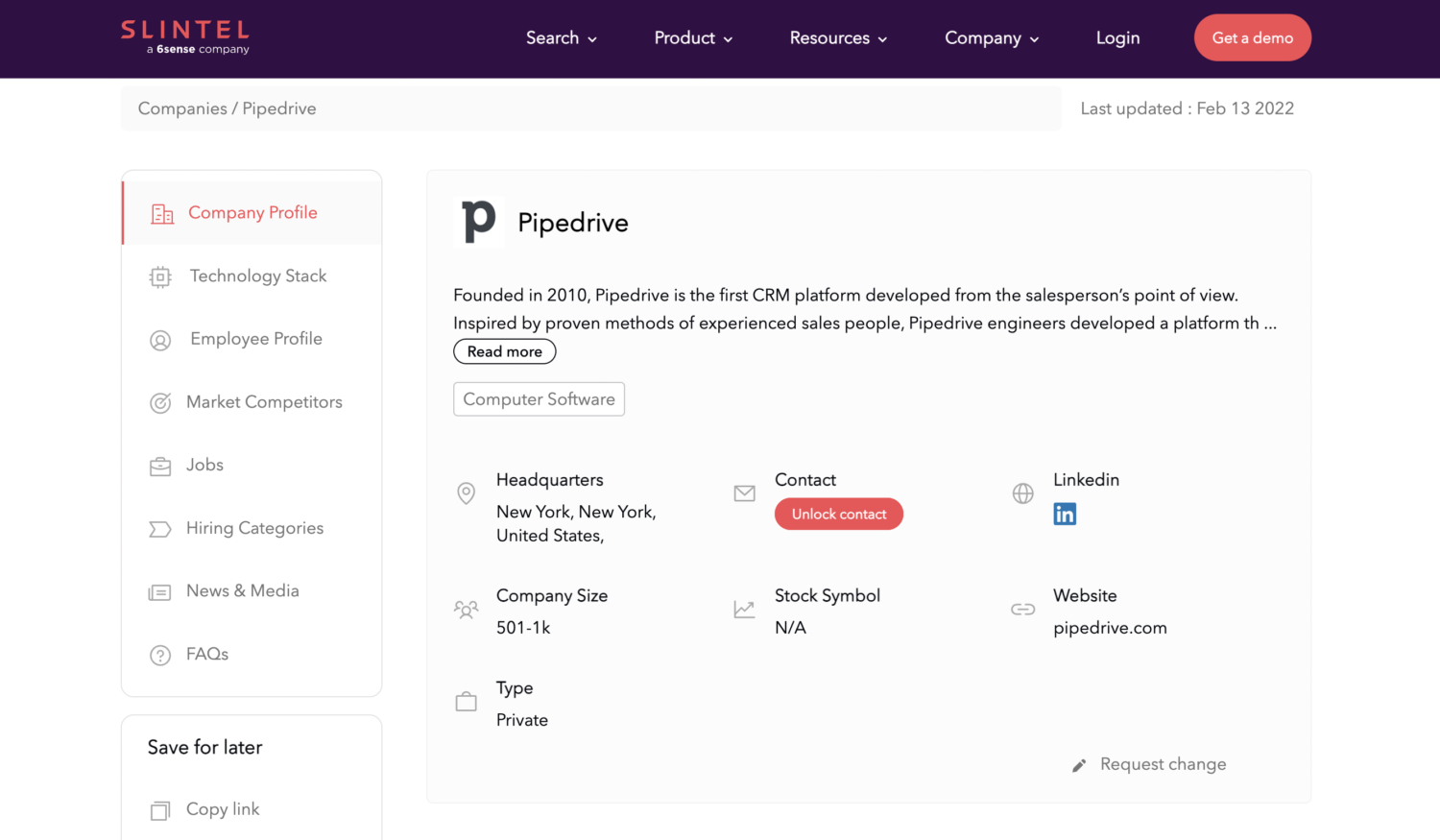
Task: Click the Jobs briefcase icon
Action: tap(160, 466)
